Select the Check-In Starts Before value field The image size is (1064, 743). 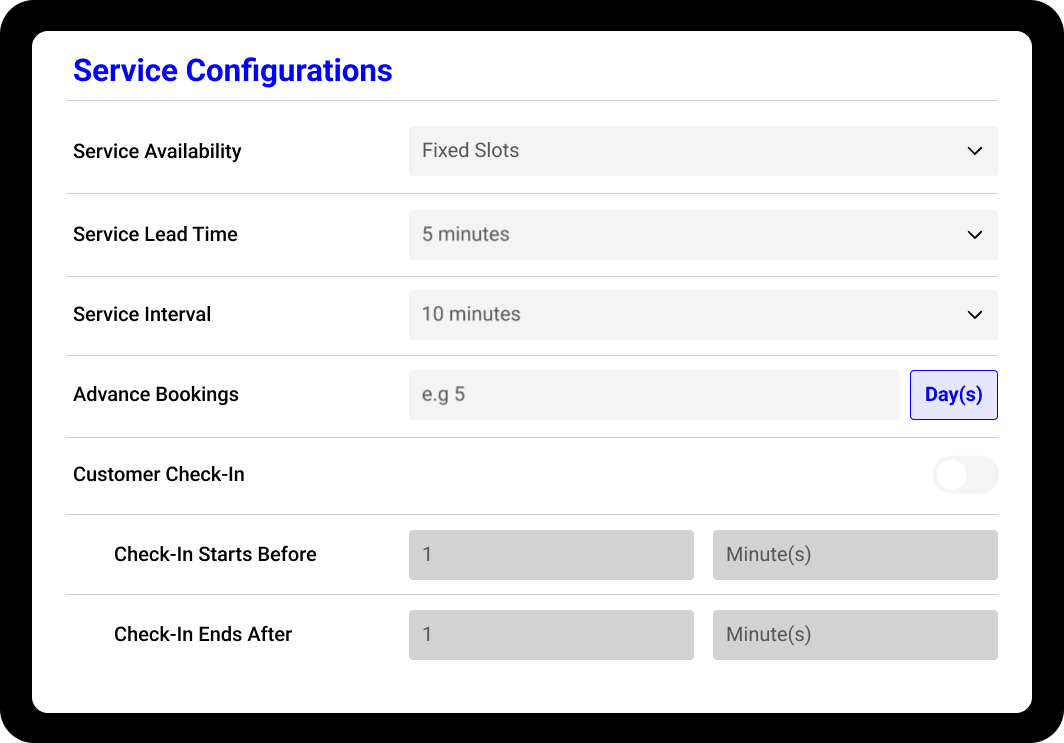pos(551,555)
